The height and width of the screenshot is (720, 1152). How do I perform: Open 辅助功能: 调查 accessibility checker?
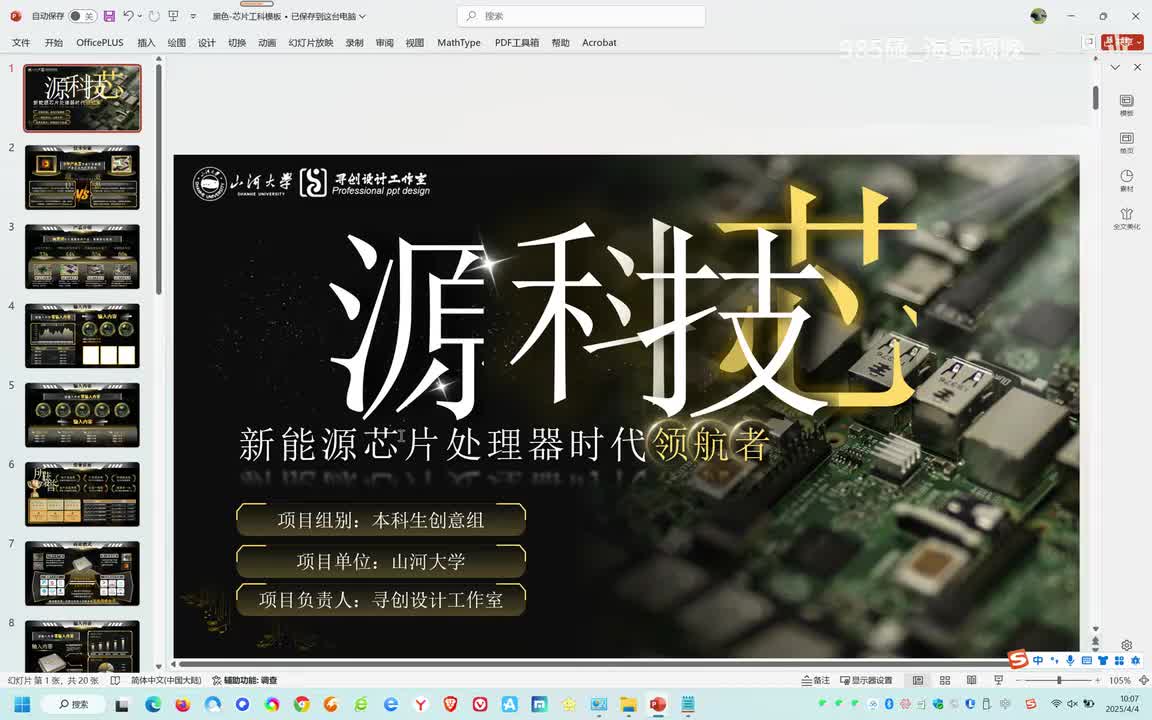point(245,680)
